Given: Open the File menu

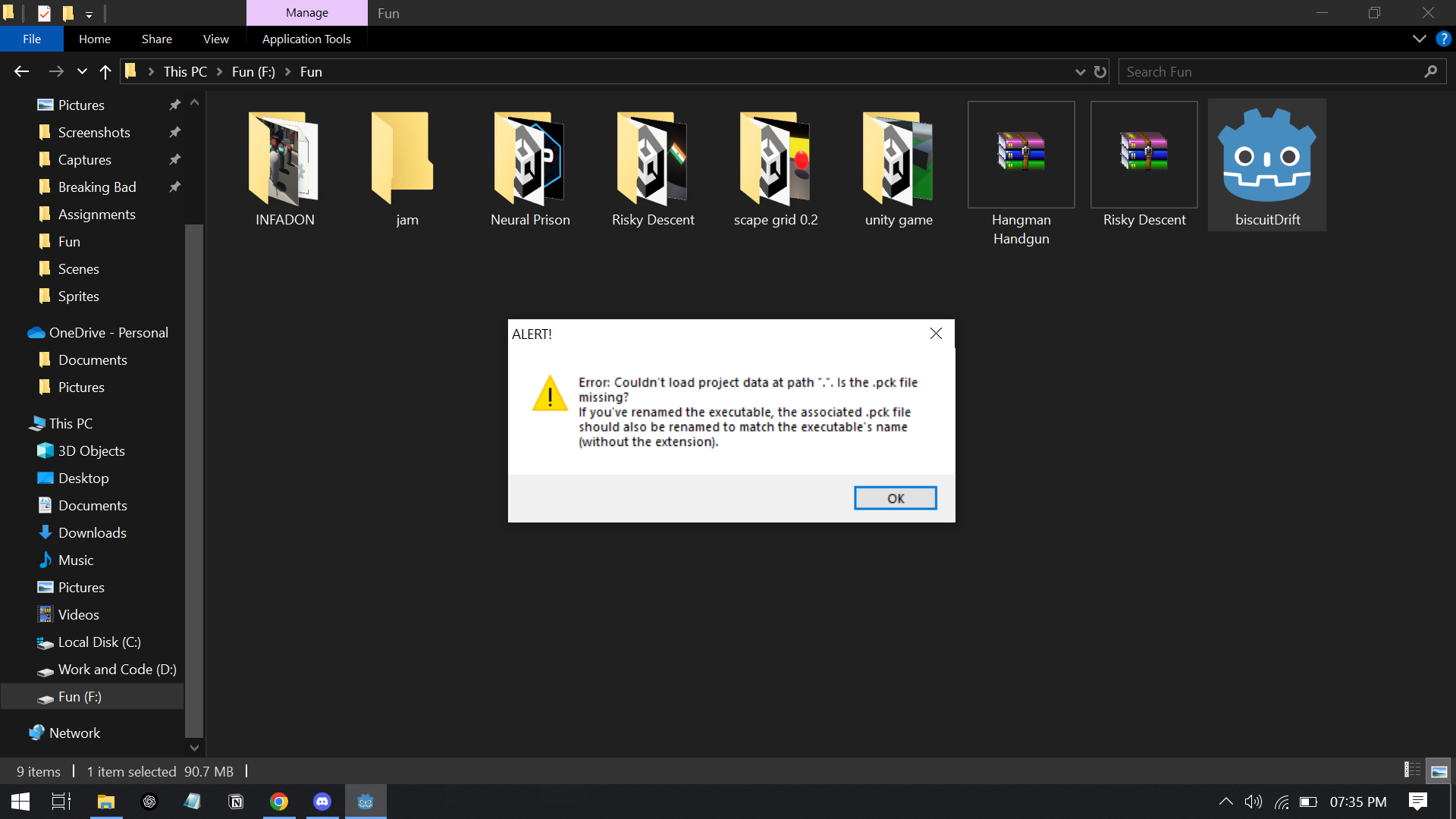Looking at the screenshot, I should click(x=32, y=39).
